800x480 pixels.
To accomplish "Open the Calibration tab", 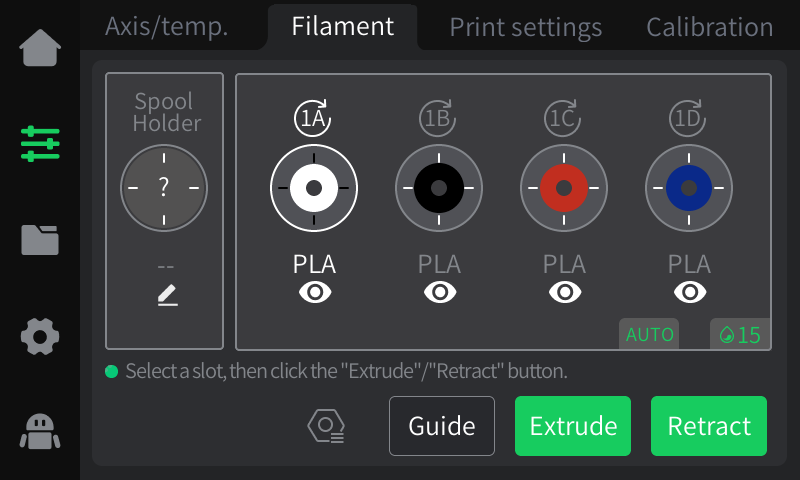I will coord(709,27).
